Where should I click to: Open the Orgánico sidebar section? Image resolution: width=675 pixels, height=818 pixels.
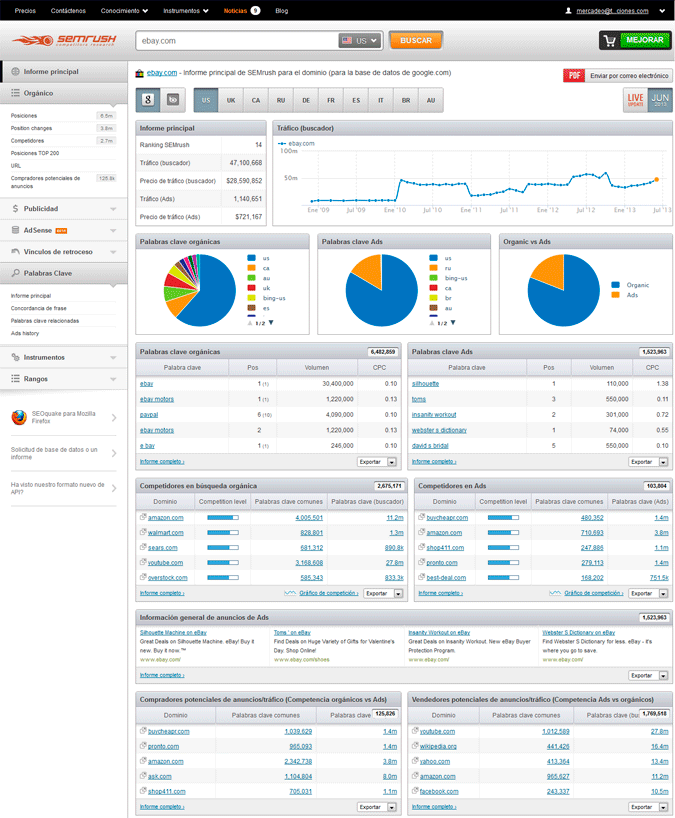coord(64,93)
